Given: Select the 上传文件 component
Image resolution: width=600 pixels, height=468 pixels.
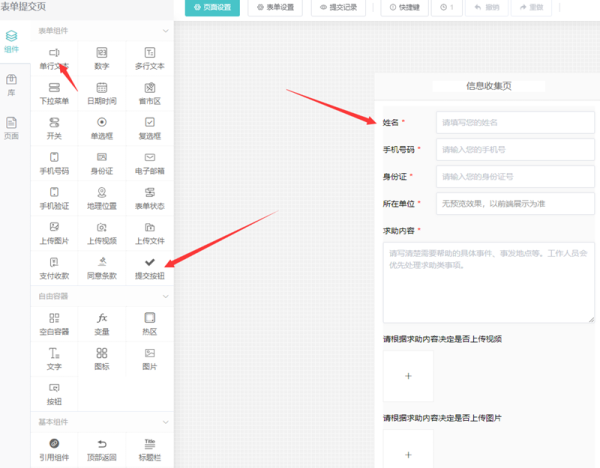Looking at the screenshot, I should [150, 233].
